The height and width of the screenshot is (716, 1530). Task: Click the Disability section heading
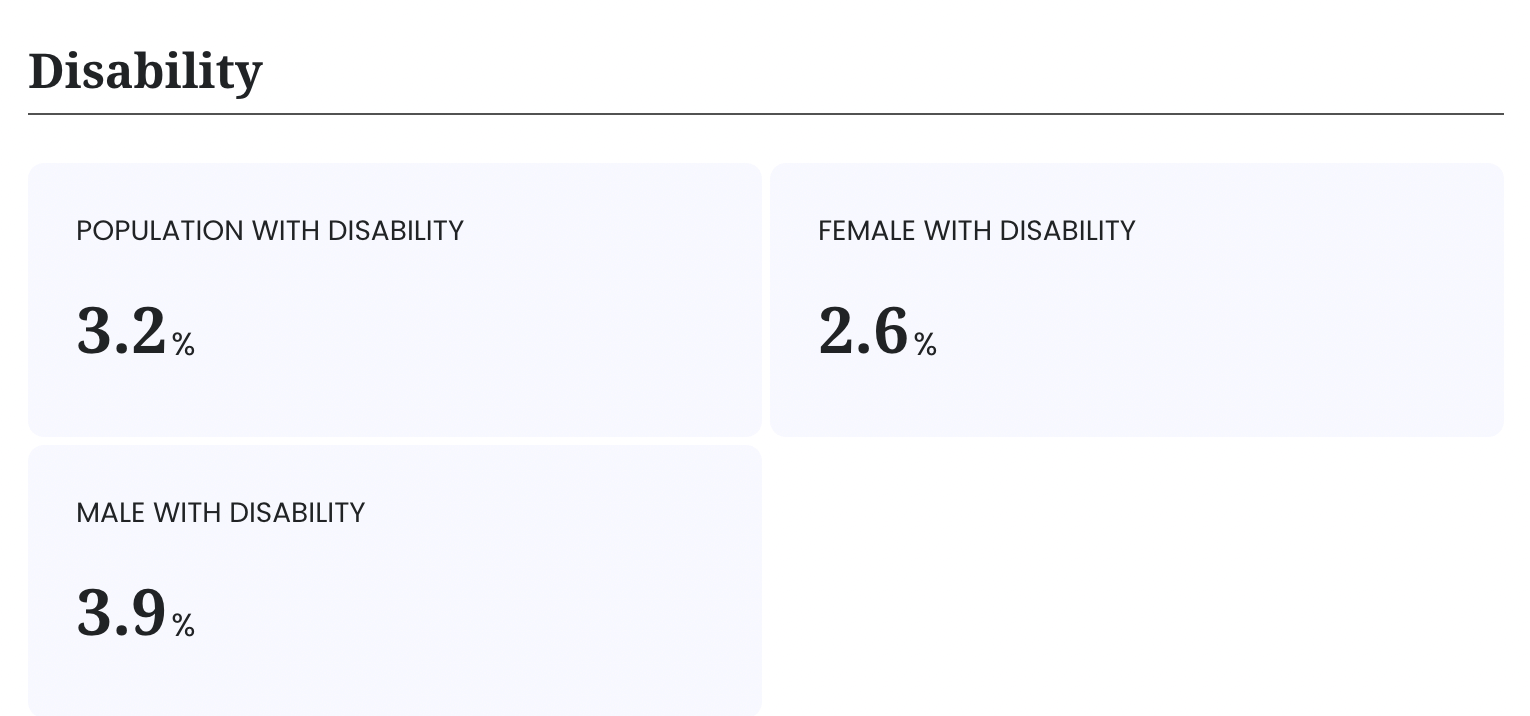click(x=145, y=72)
